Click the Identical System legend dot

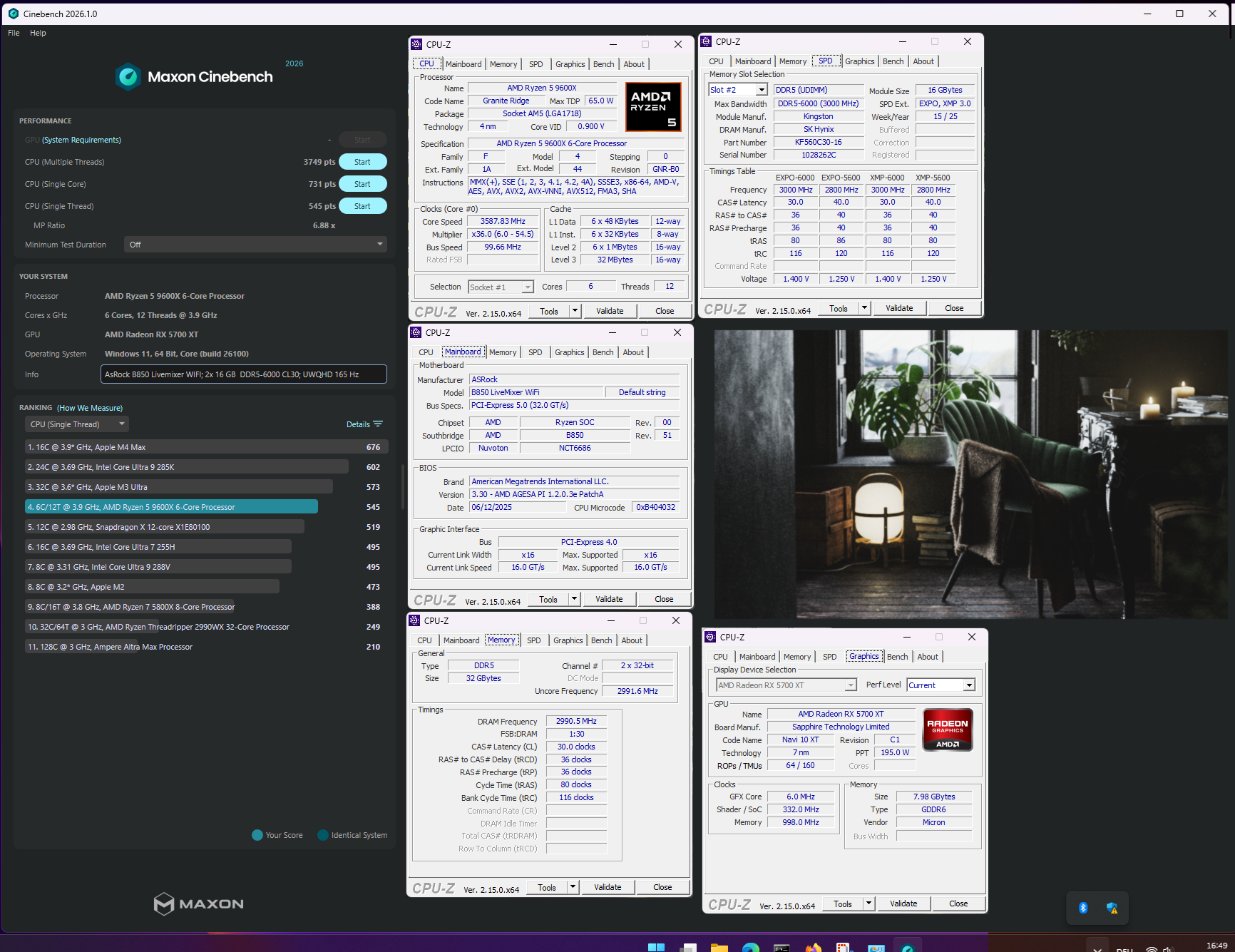323,835
